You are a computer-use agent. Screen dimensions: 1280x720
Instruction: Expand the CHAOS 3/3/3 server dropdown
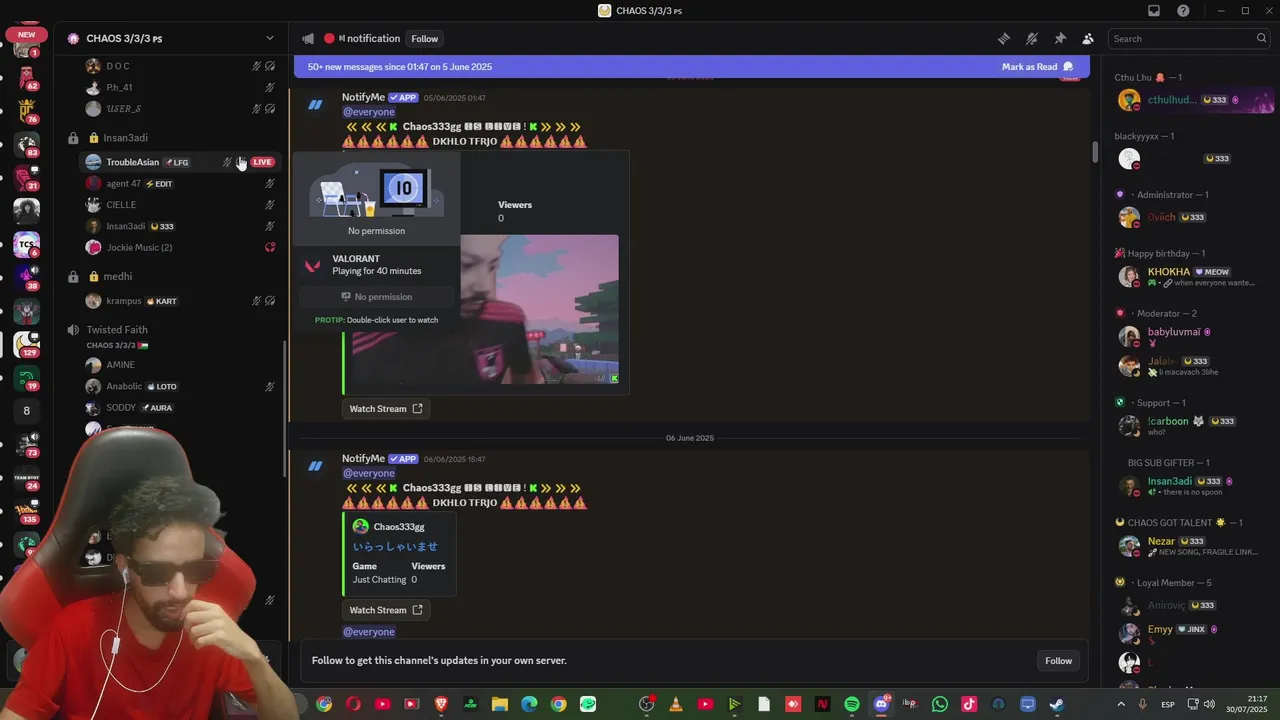(269, 39)
